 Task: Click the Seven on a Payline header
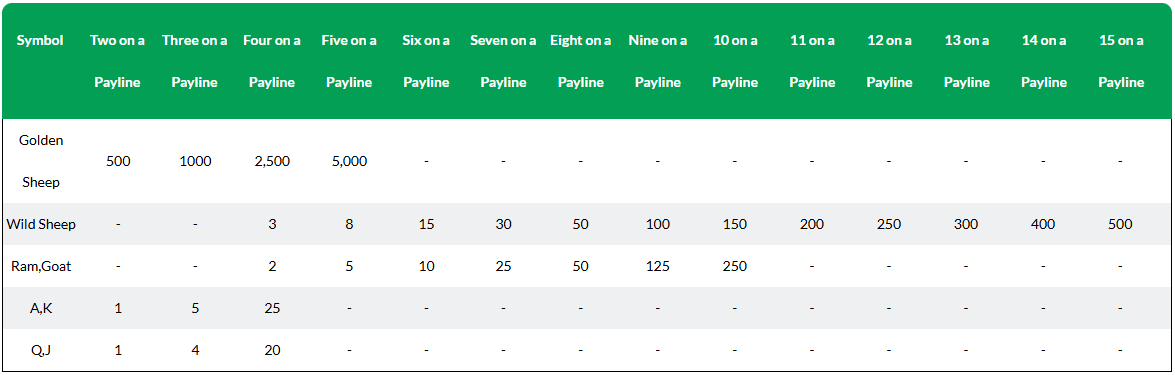tap(503, 62)
